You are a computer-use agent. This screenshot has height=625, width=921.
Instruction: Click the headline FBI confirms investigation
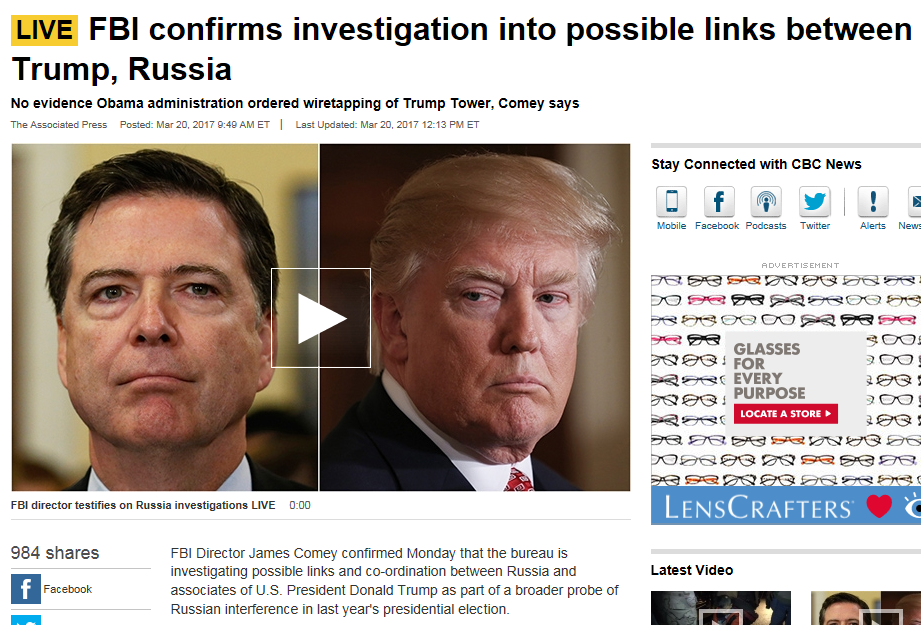[x=461, y=49]
